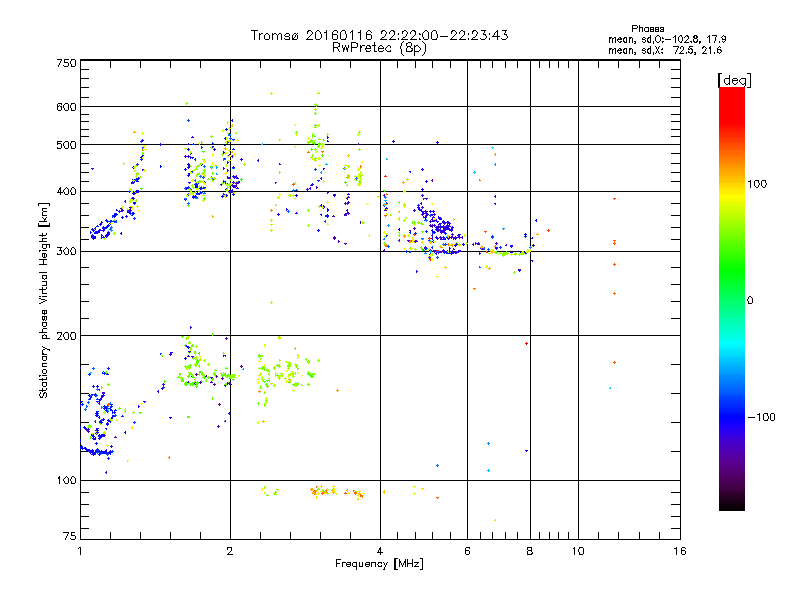Click the red data point near 200 km at 8 MHz
The image size is (800, 600).
[526, 343]
